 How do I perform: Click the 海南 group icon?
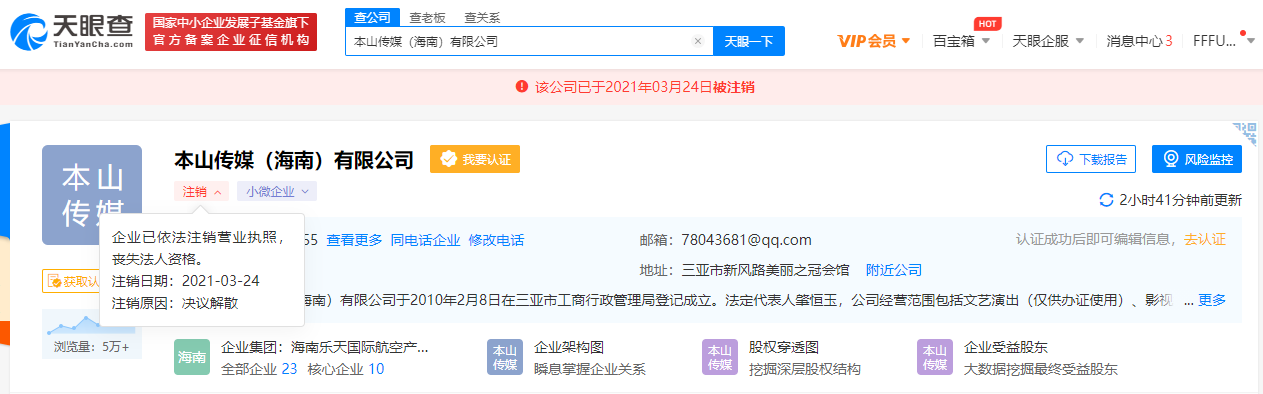tap(192, 357)
